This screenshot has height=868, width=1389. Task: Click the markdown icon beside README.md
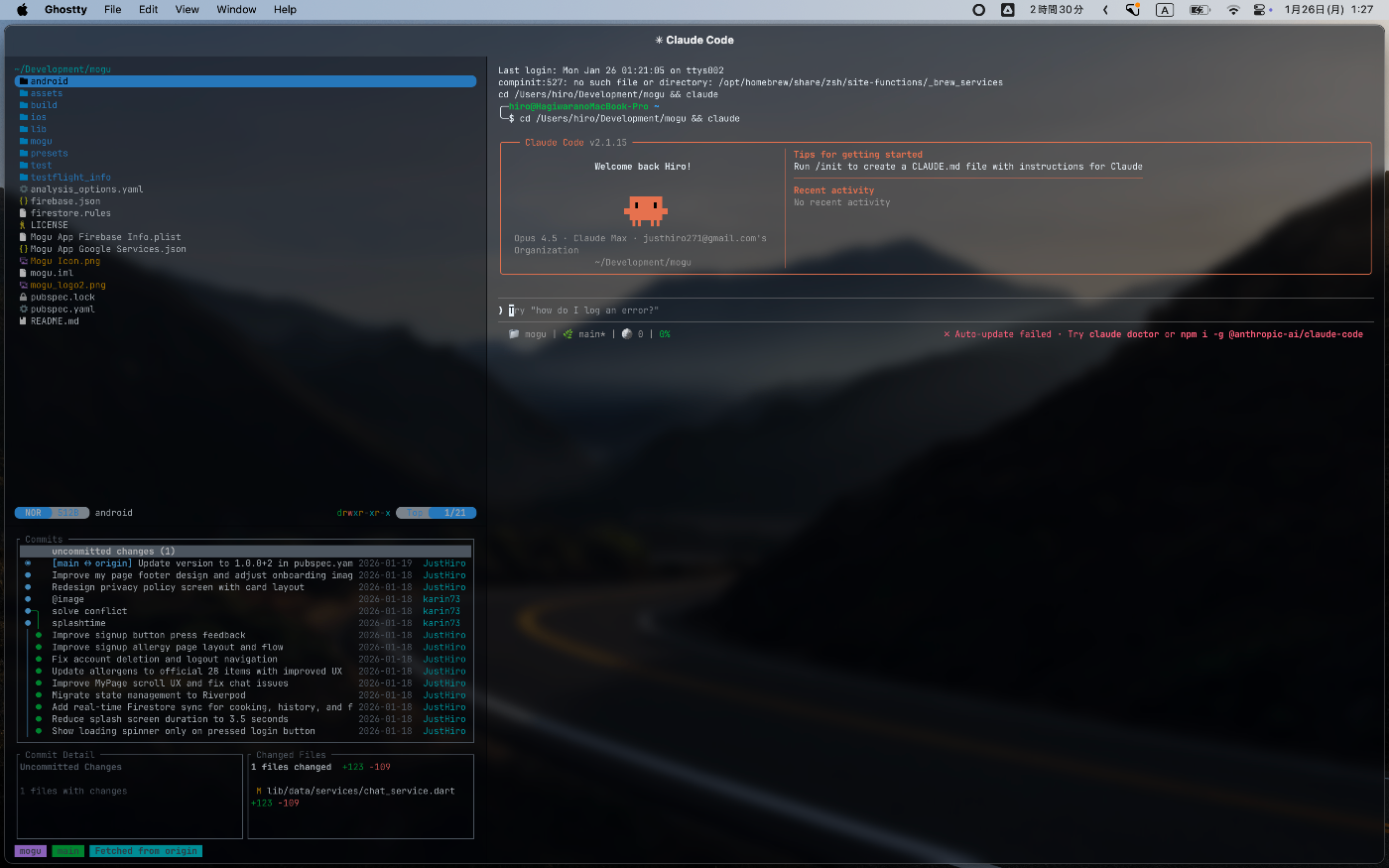24,321
